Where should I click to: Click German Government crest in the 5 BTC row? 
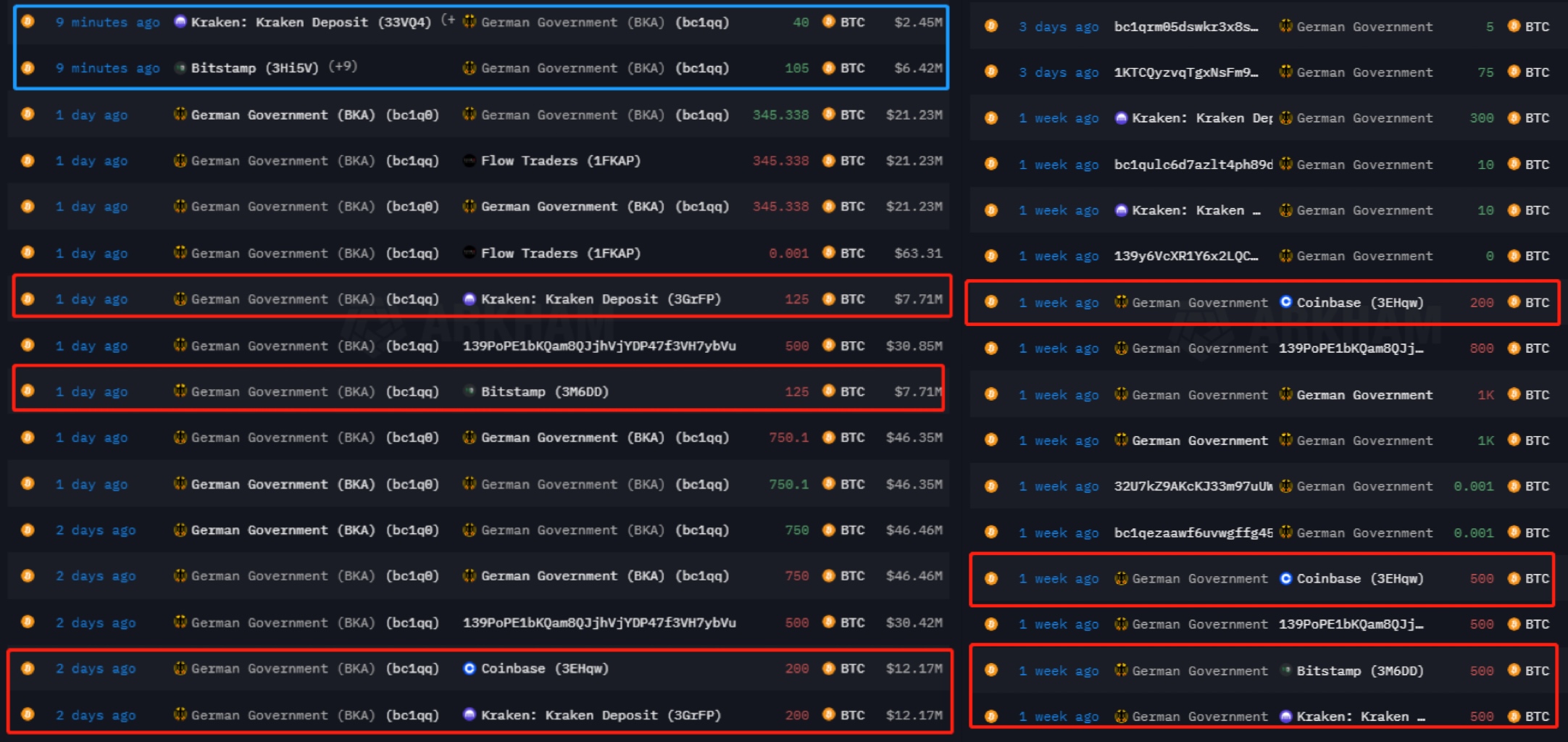point(1286,26)
